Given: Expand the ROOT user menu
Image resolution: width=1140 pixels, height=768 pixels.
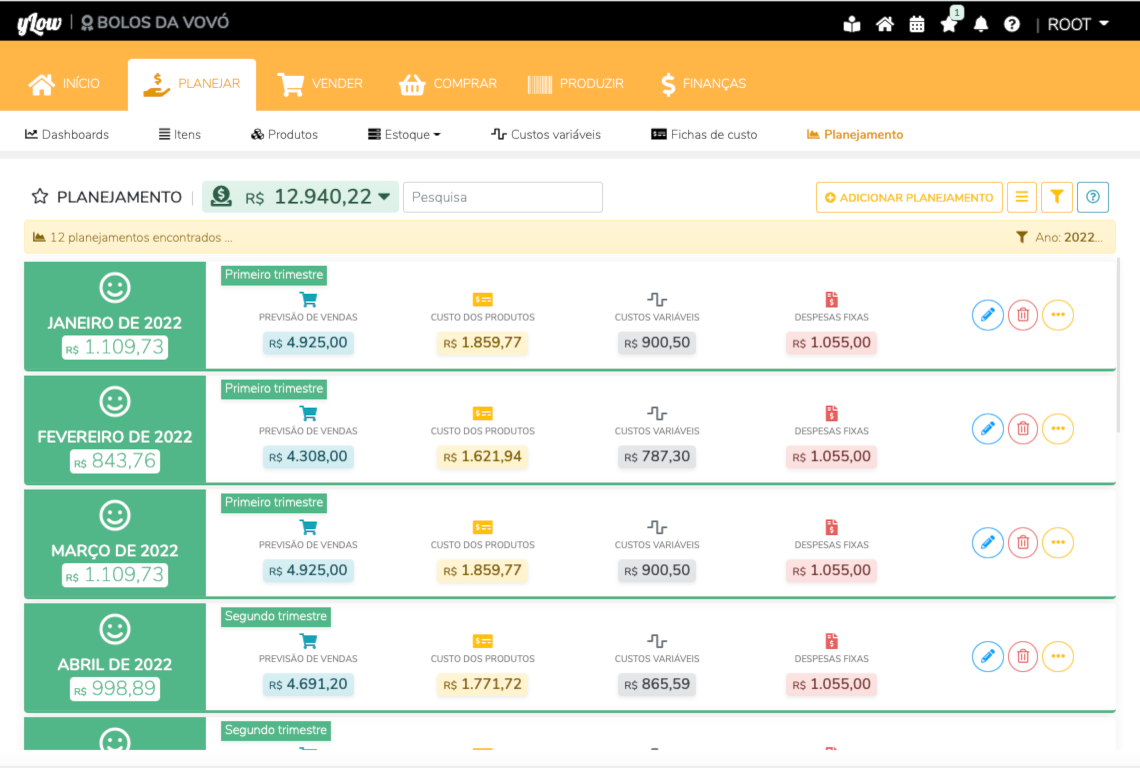Looking at the screenshot, I should [x=1078, y=24].
